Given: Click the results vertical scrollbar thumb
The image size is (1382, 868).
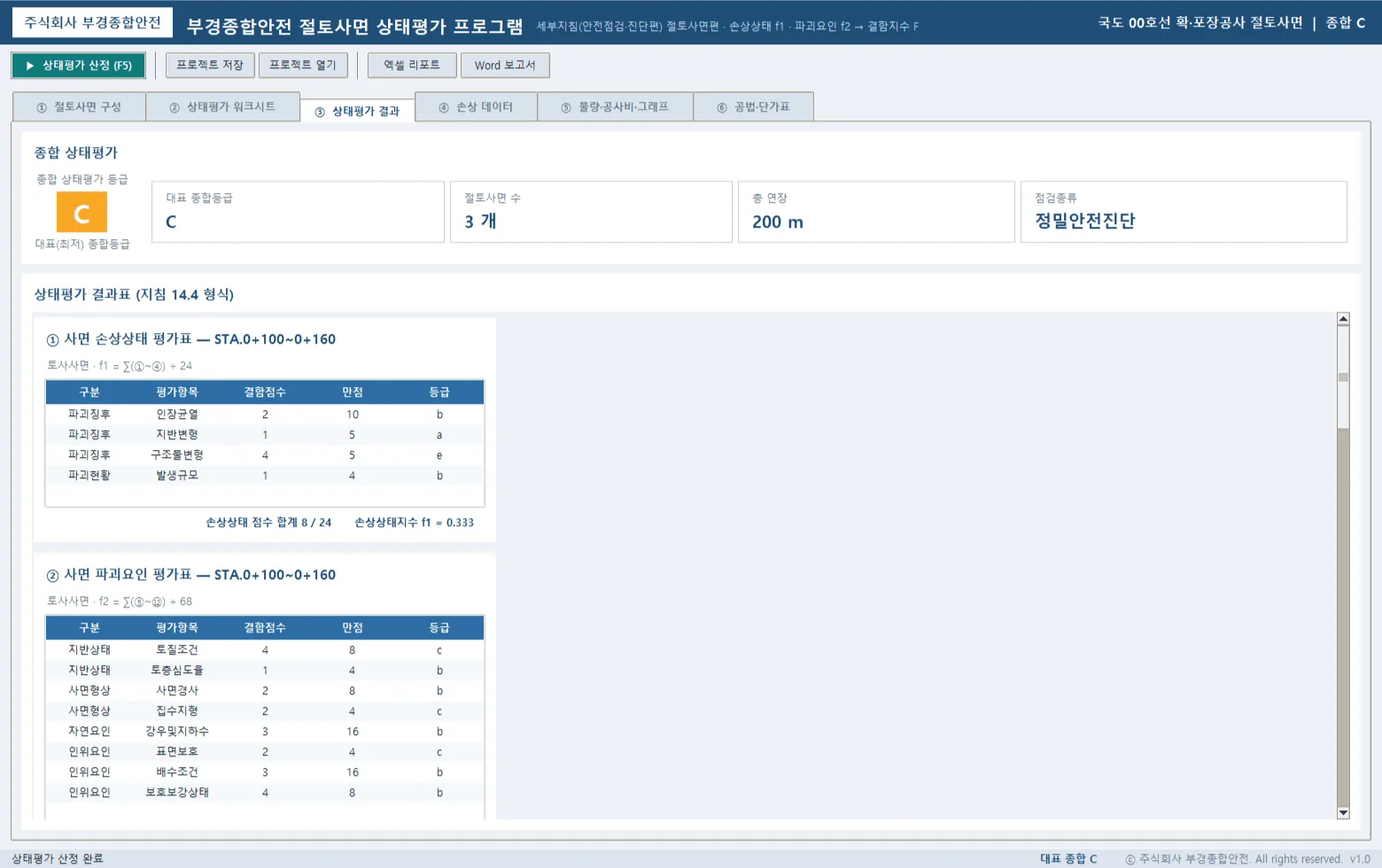Looking at the screenshot, I should pos(1343,377).
